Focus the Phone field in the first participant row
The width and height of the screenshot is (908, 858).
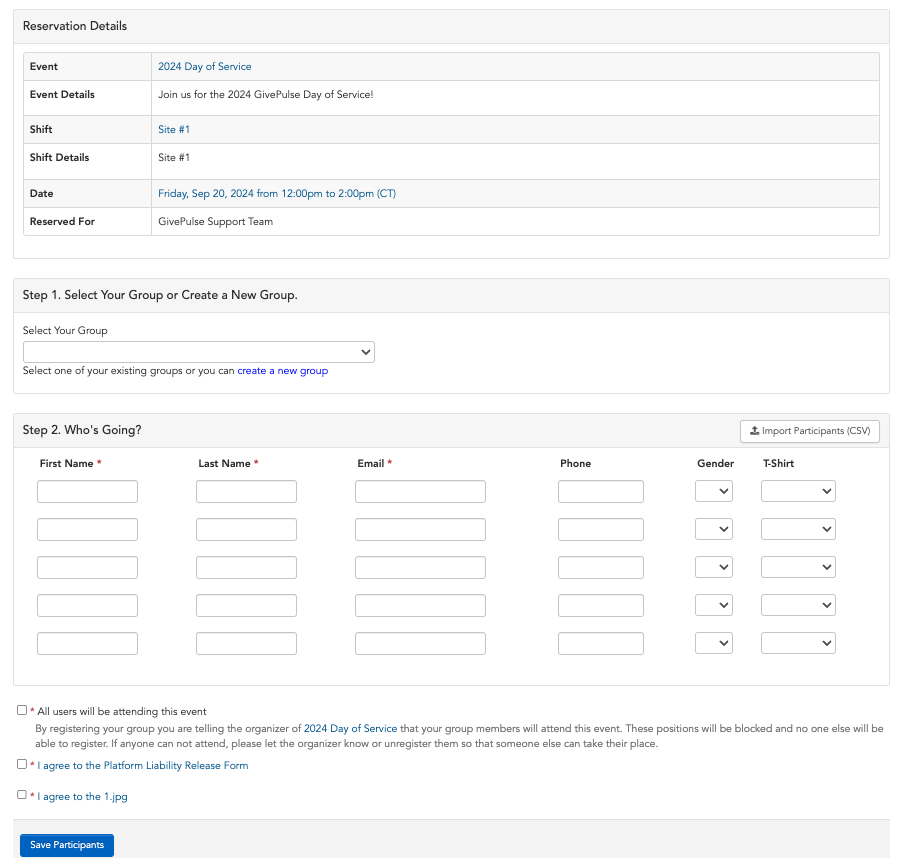tap(601, 492)
